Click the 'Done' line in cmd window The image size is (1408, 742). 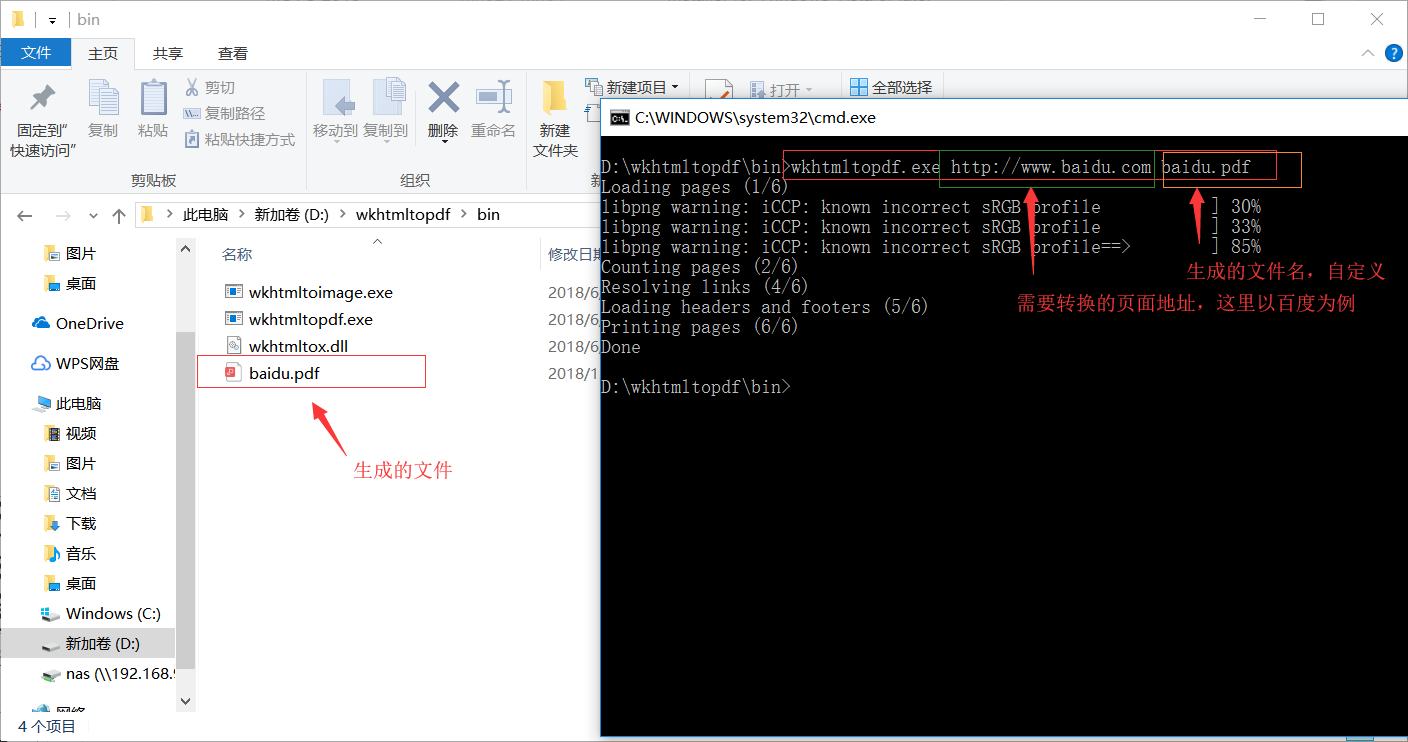621,347
